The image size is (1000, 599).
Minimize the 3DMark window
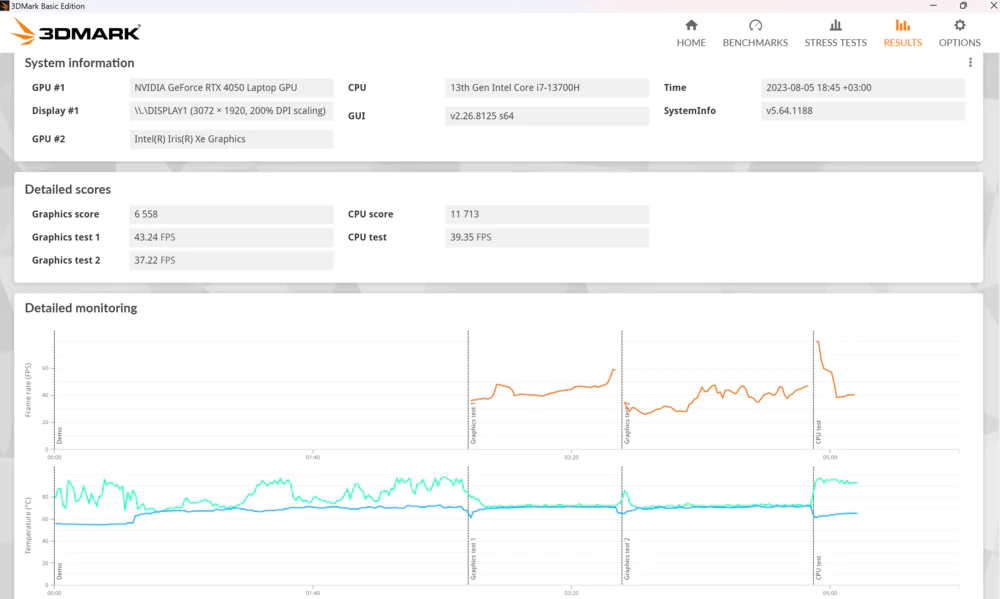pyautogui.click(x=933, y=5)
